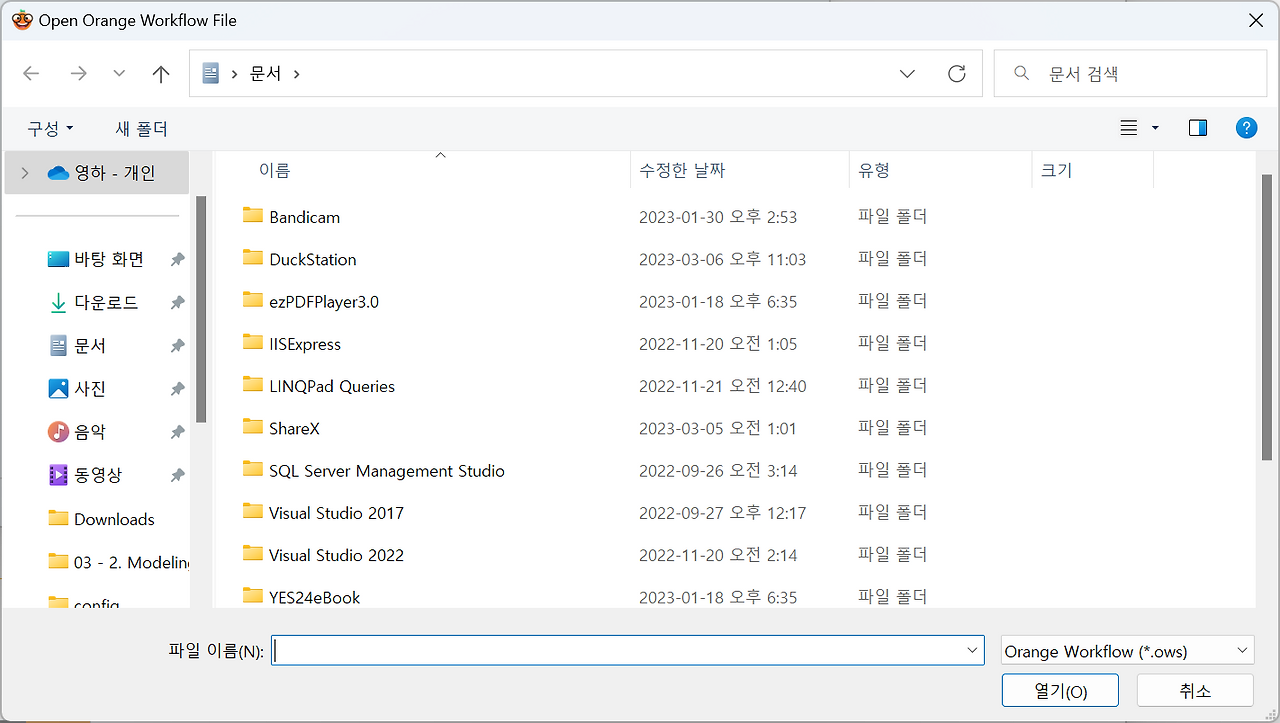The image size is (1280, 723).
Task: Click pin icon beside 음악
Action: click(x=177, y=433)
